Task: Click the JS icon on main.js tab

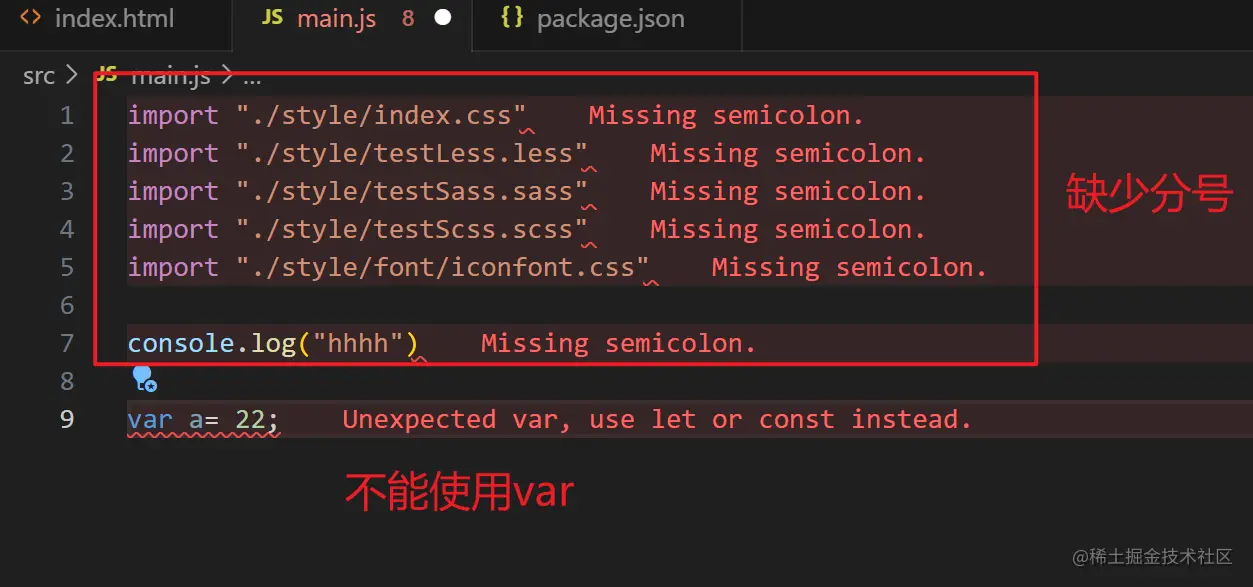Action: (272, 18)
